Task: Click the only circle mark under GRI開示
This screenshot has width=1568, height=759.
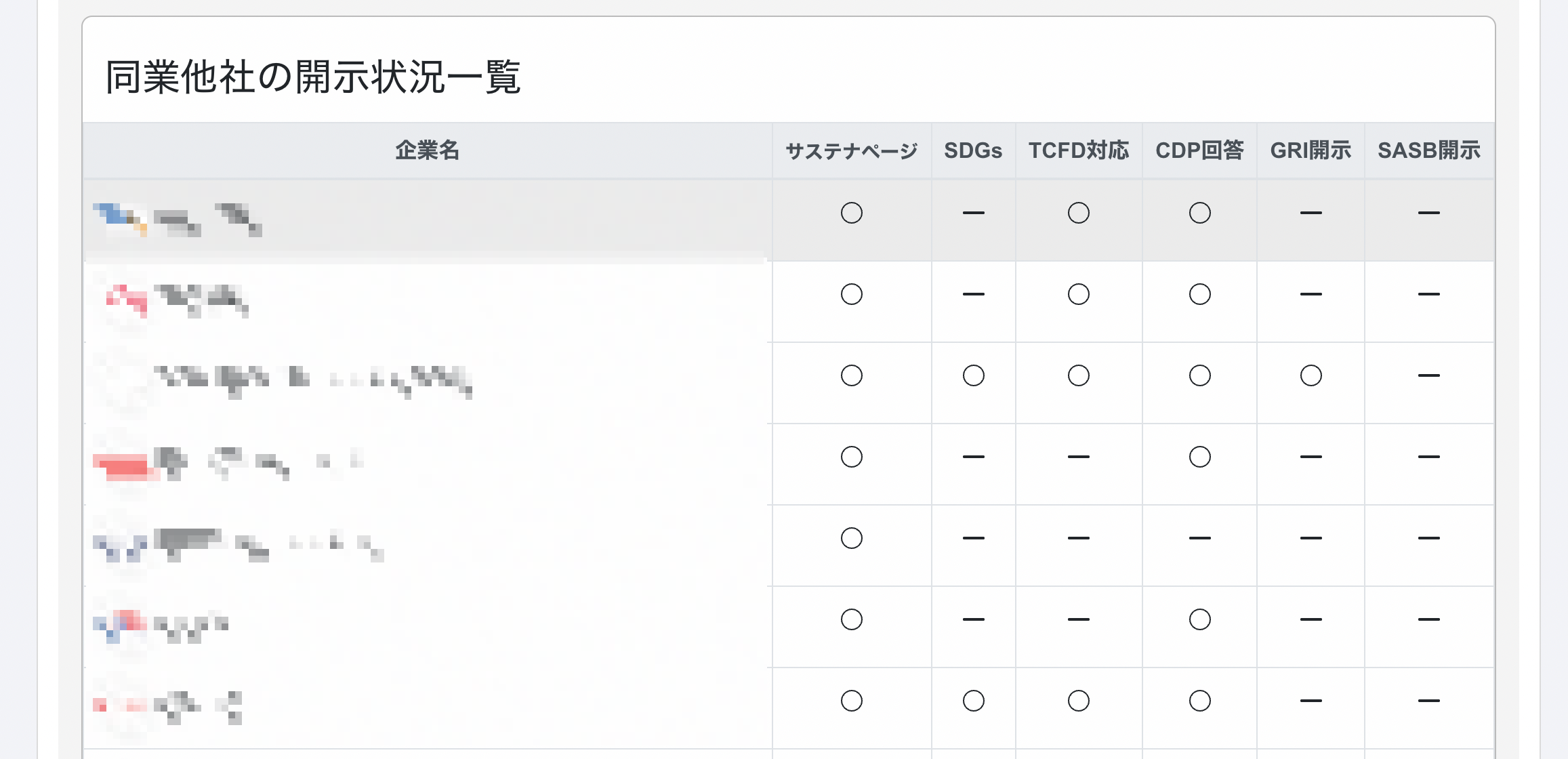Action: 1311,375
